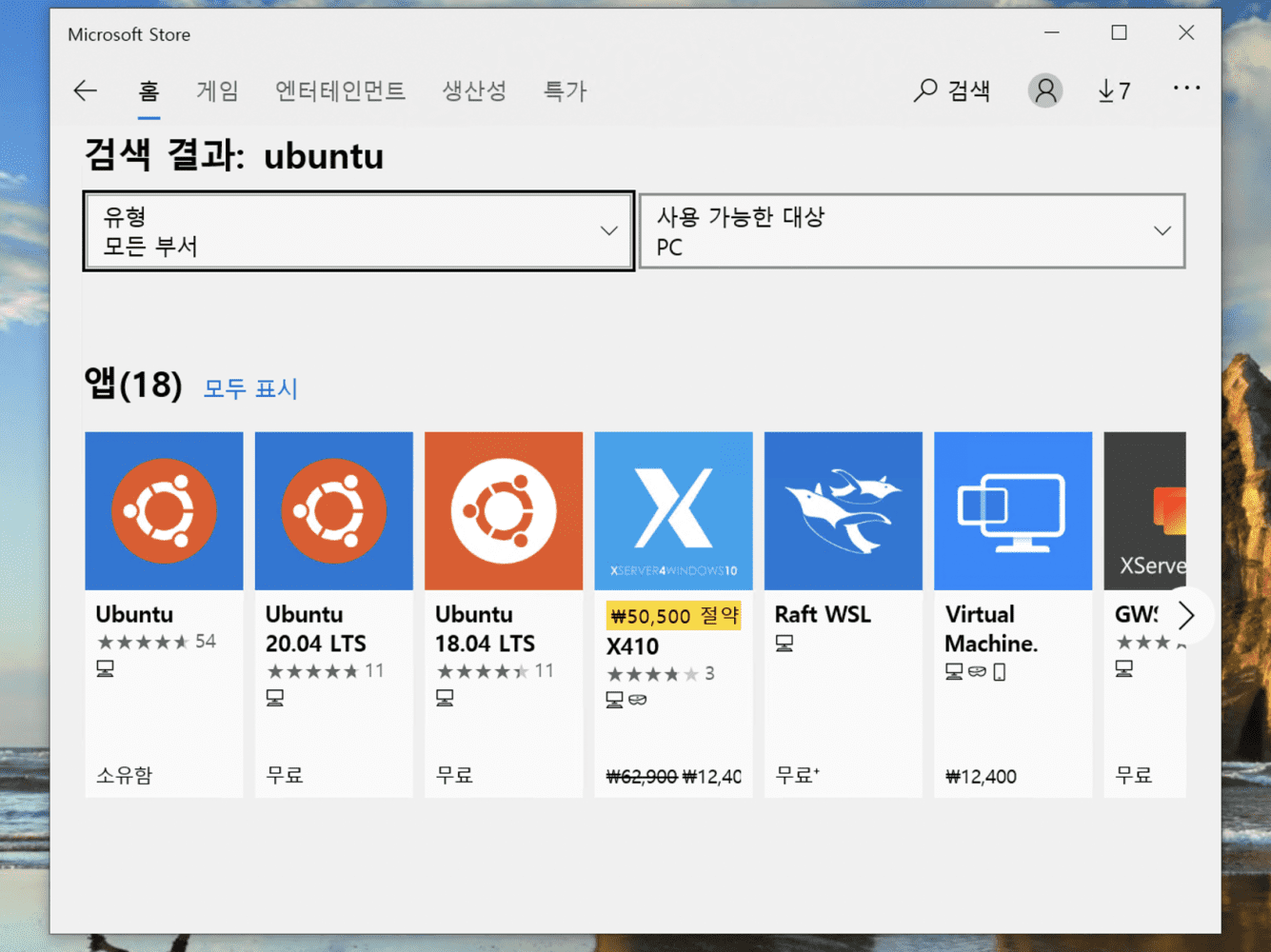Switch to the 게임 tab
Screen dimensions: 1271x952
[x=217, y=91]
